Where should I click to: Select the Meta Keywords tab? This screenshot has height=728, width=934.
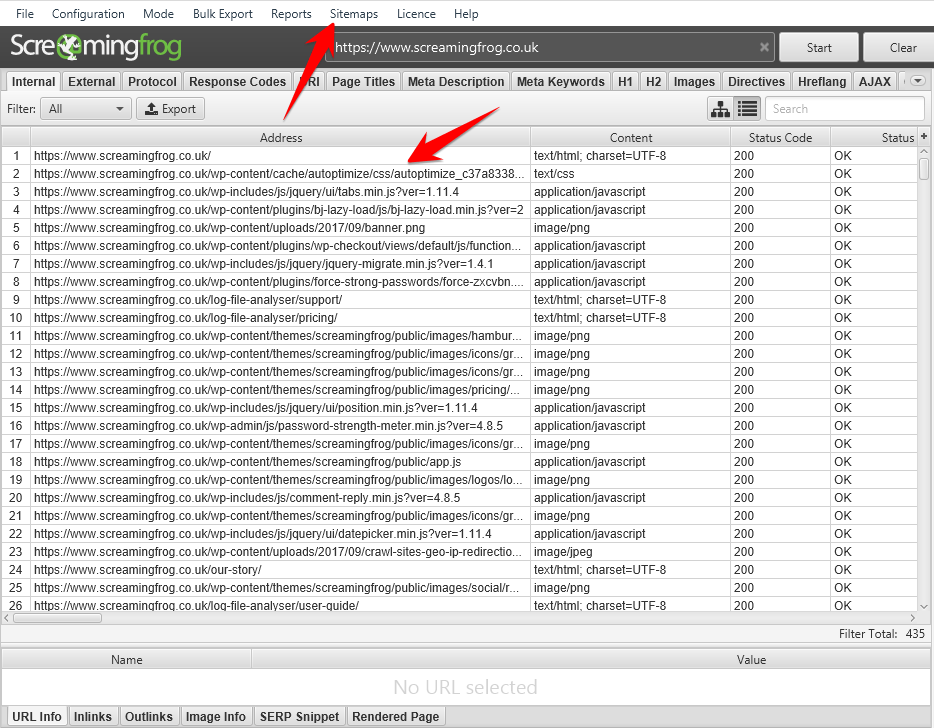tap(561, 82)
